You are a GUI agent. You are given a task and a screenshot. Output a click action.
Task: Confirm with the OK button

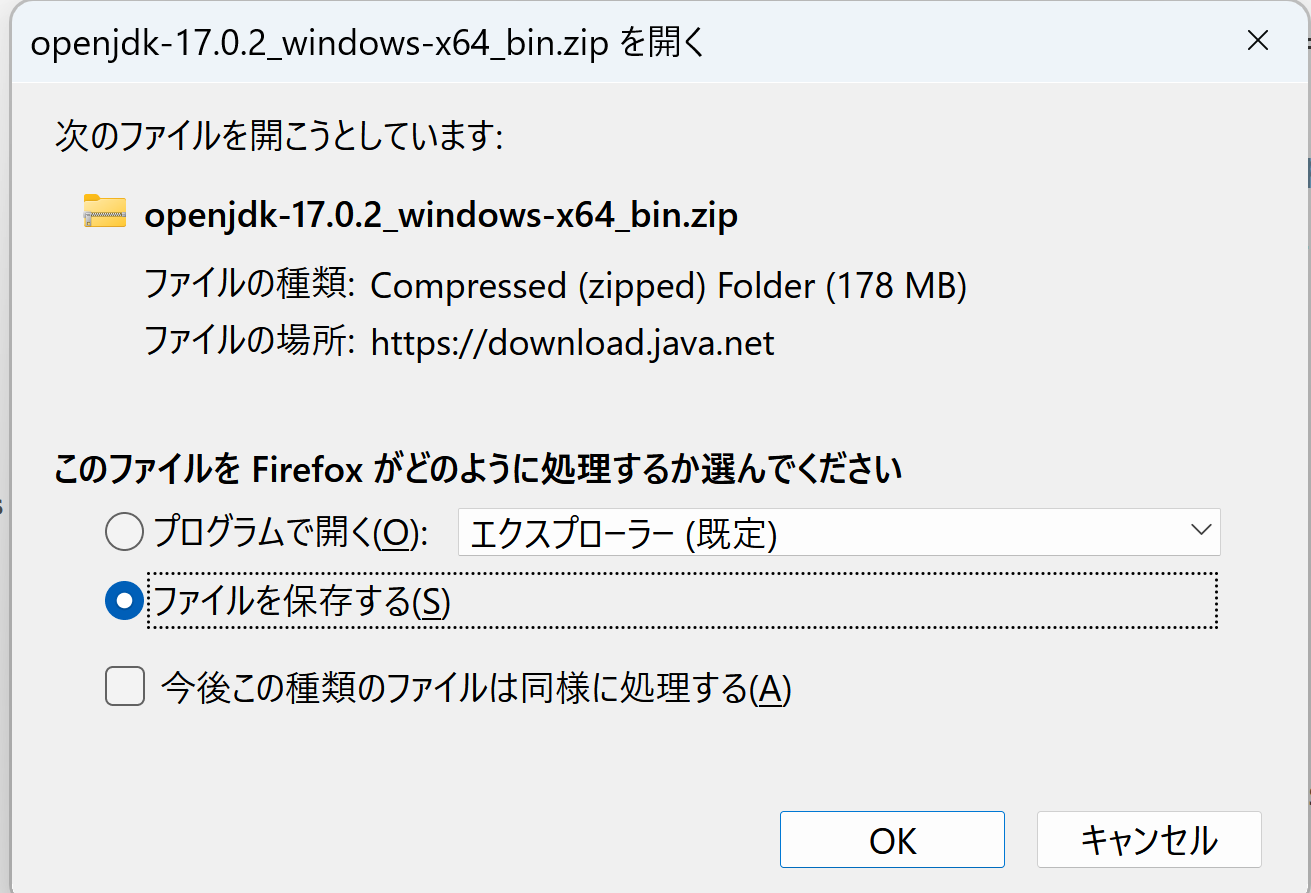tap(892, 840)
